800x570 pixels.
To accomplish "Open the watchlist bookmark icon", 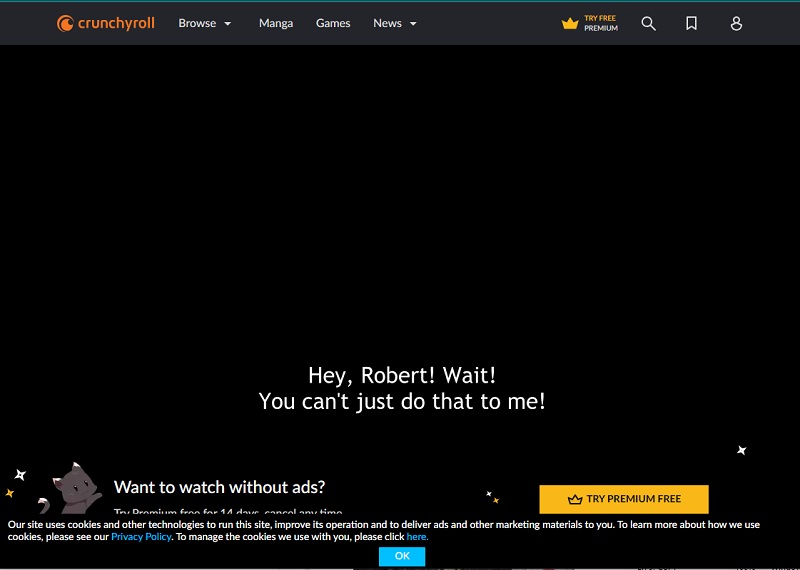I will (x=691, y=23).
